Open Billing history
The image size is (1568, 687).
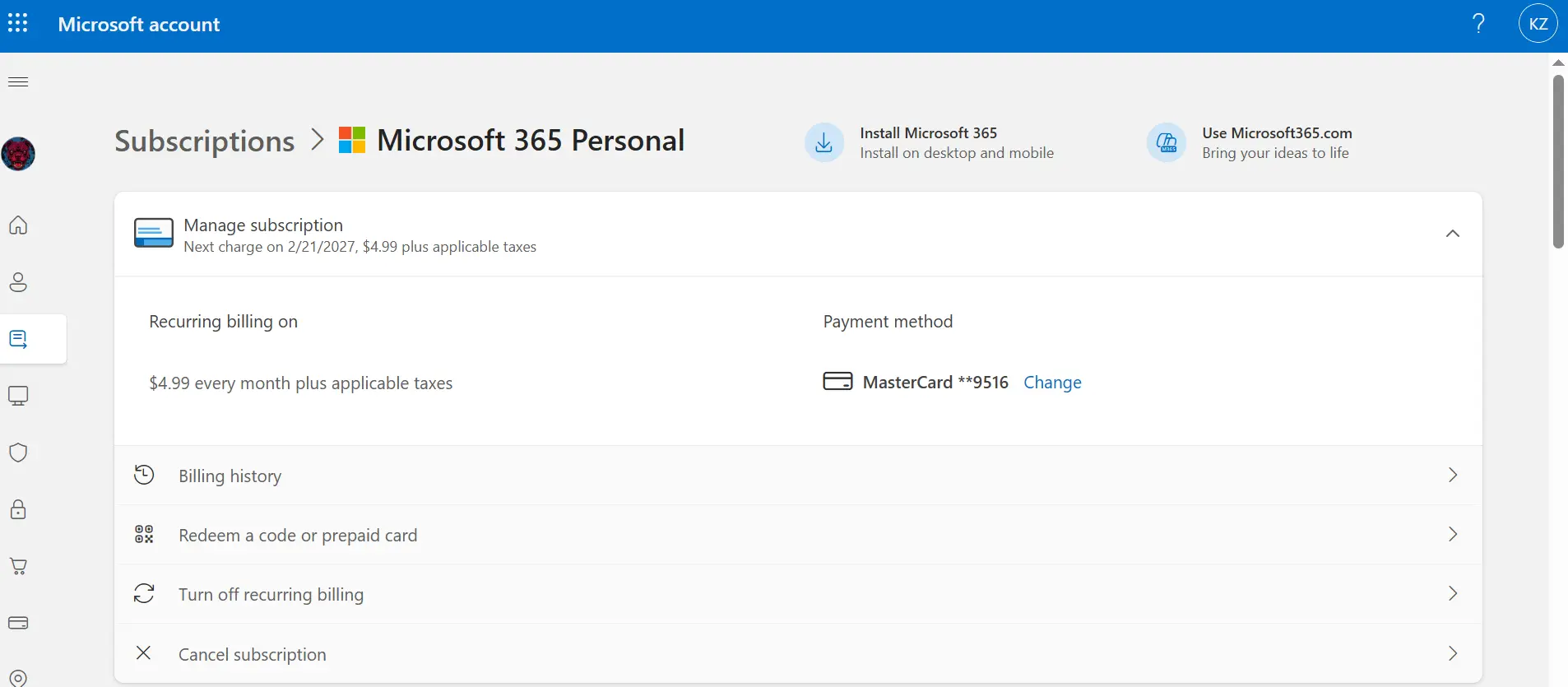798,476
